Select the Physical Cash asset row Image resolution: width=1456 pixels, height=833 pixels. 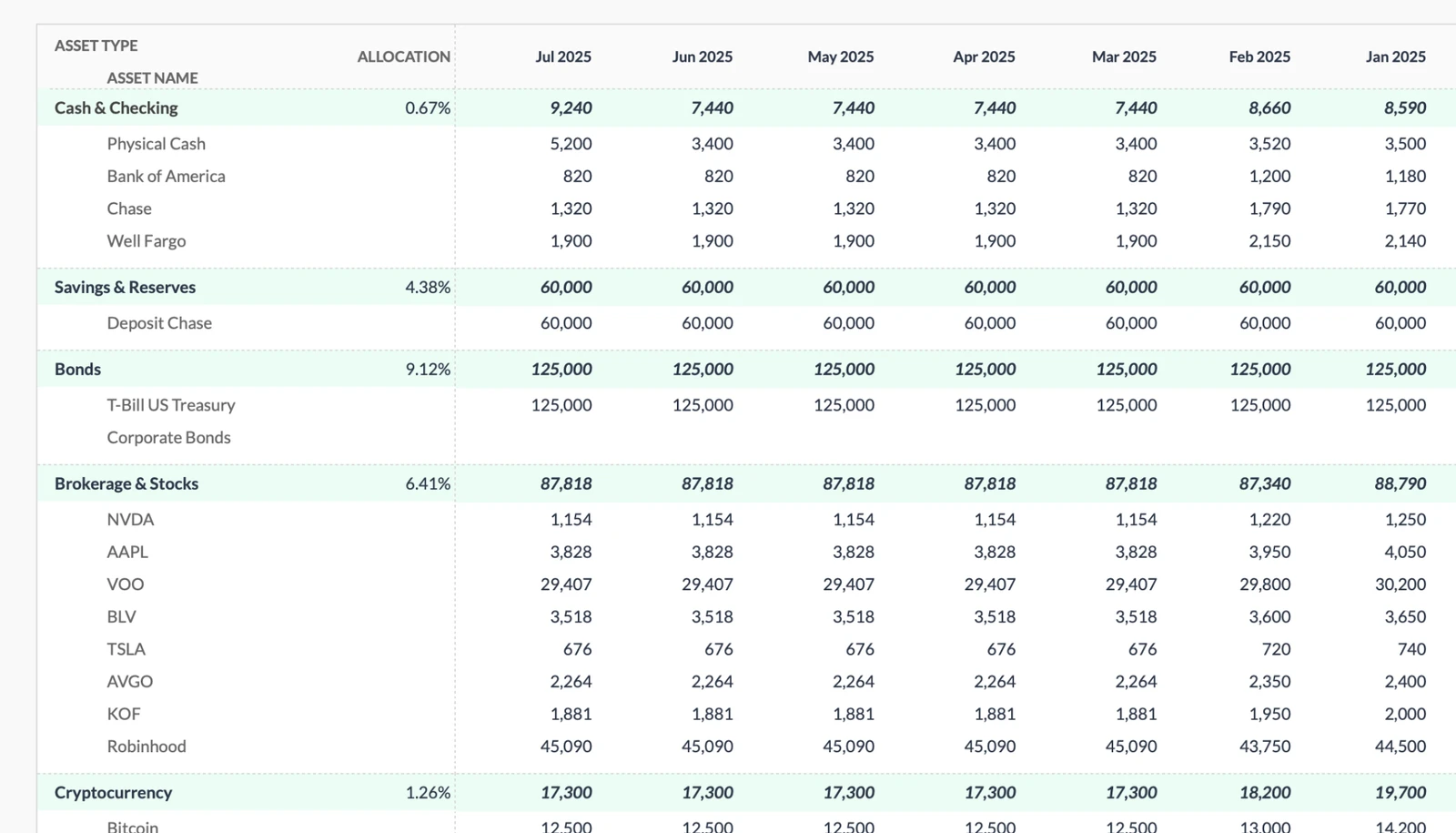(x=156, y=143)
